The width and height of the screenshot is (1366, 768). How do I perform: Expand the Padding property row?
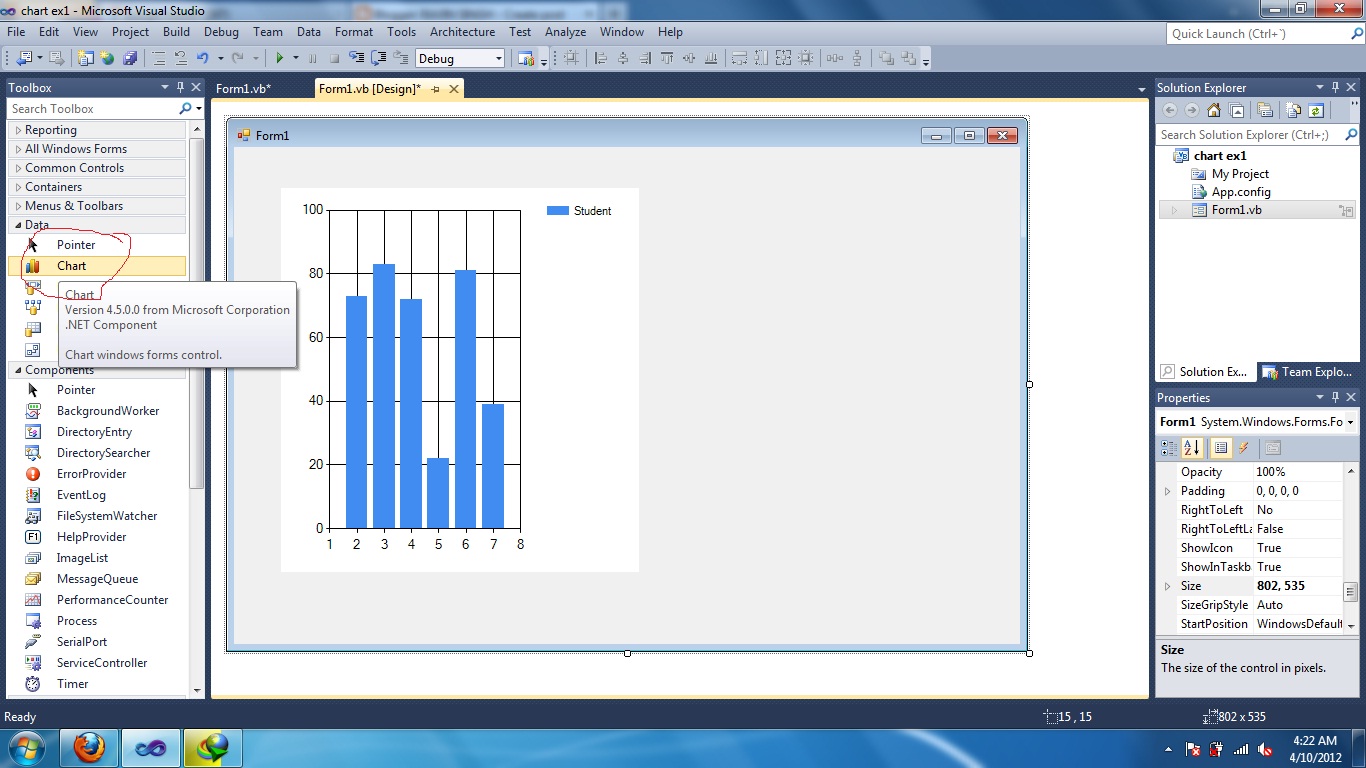coord(1167,491)
